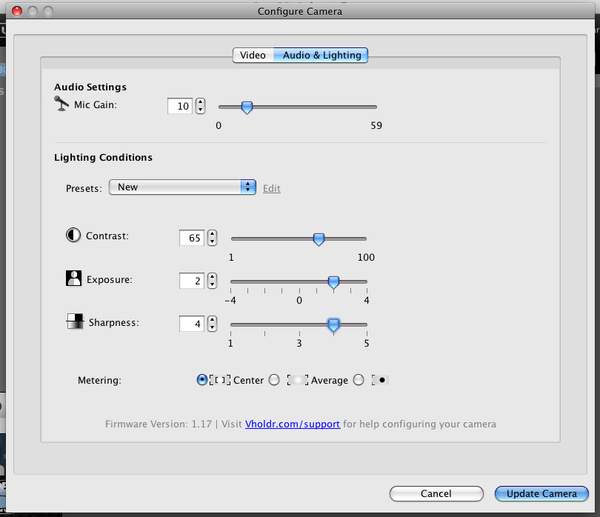The height and width of the screenshot is (517, 600).
Task: Close the Configure Camera window
Action: coord(17,11)
